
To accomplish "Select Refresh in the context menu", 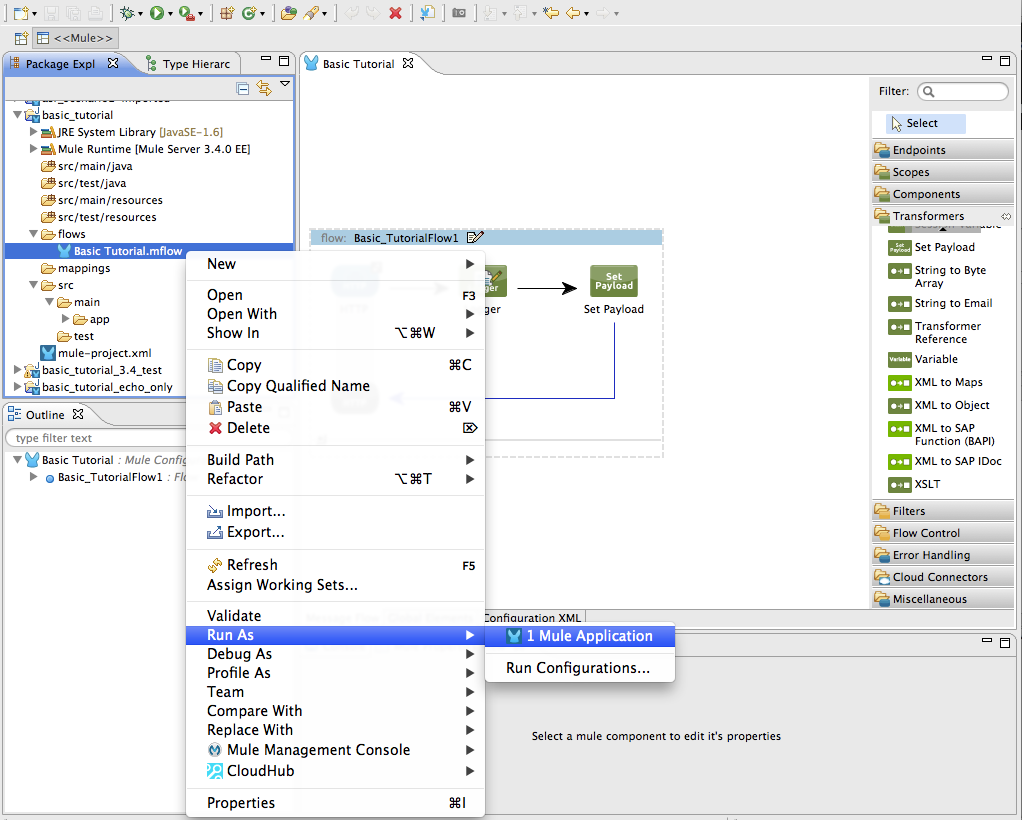I will 252,565.
